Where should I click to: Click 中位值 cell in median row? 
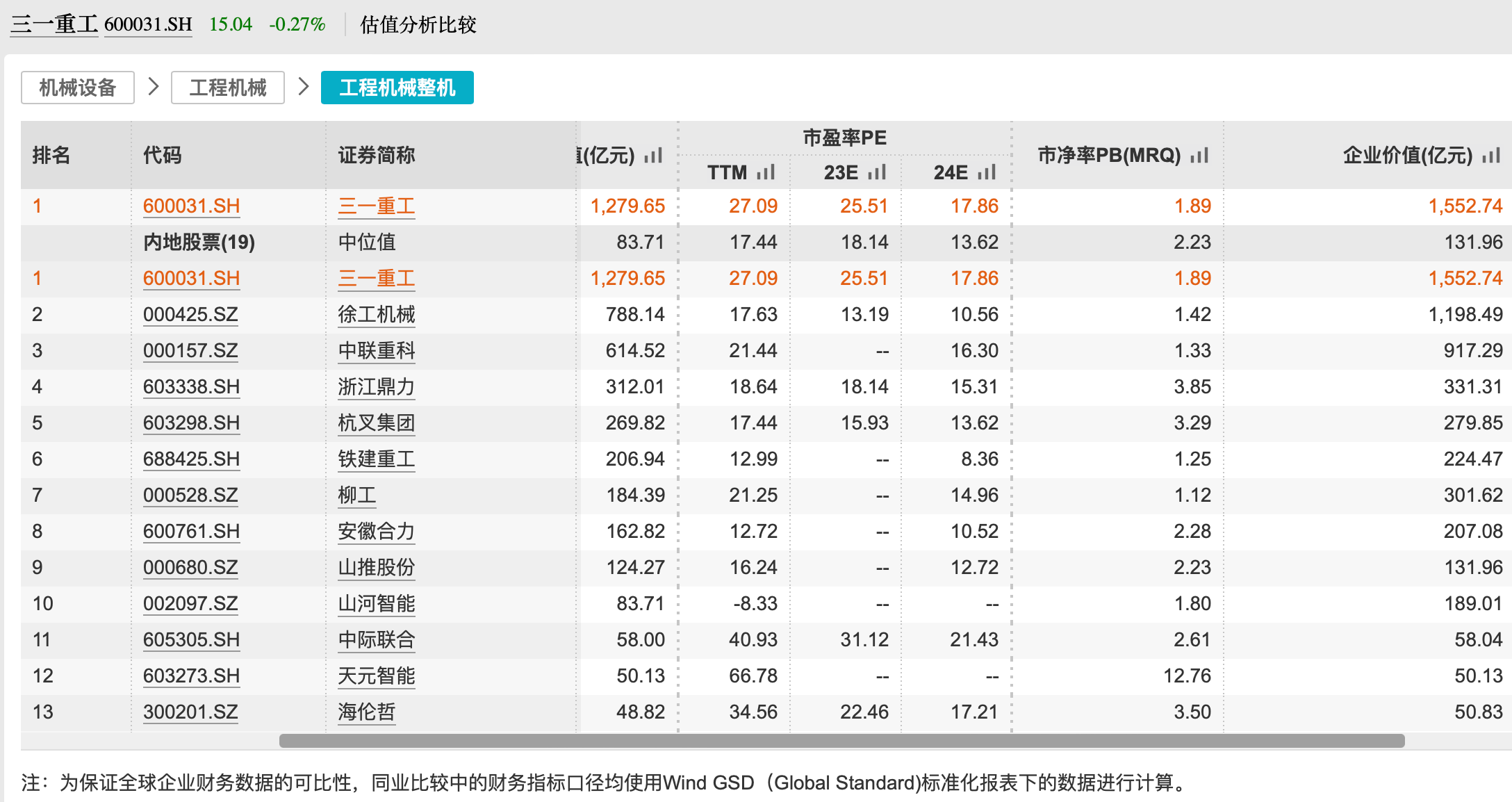[367, 242]
